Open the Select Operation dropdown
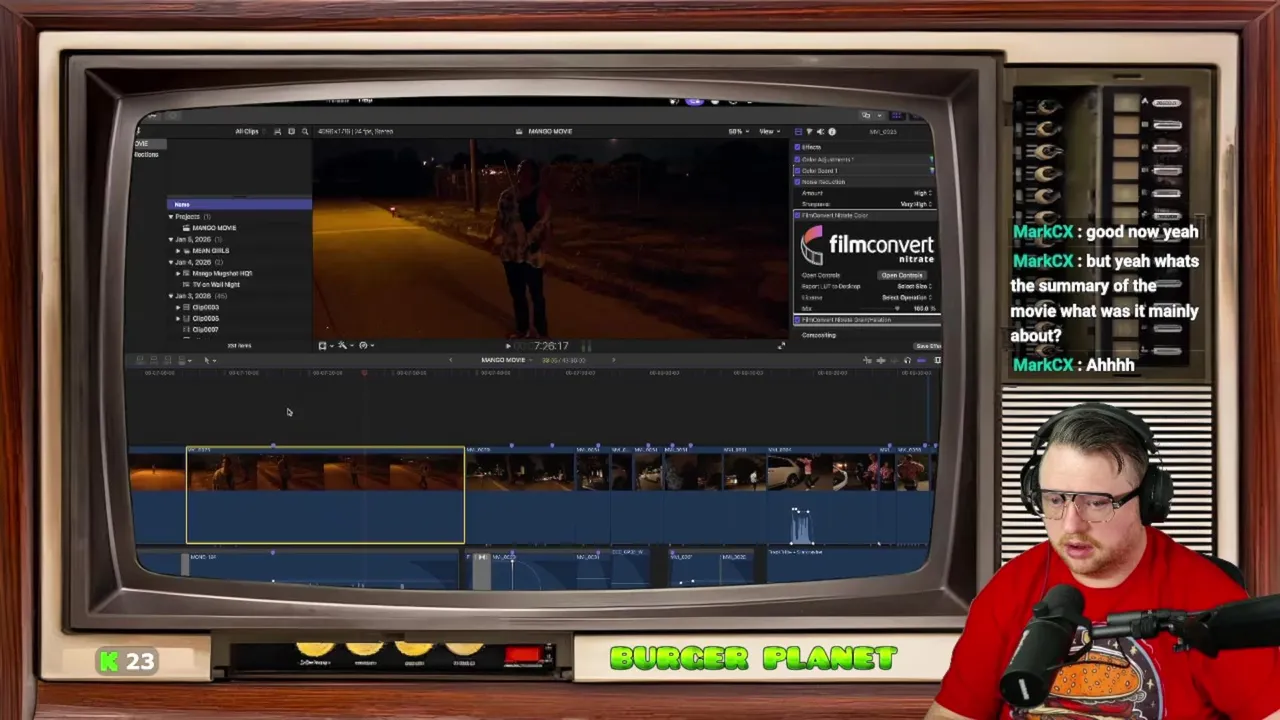Screen dimensions: 1280x720 (907, 297)
